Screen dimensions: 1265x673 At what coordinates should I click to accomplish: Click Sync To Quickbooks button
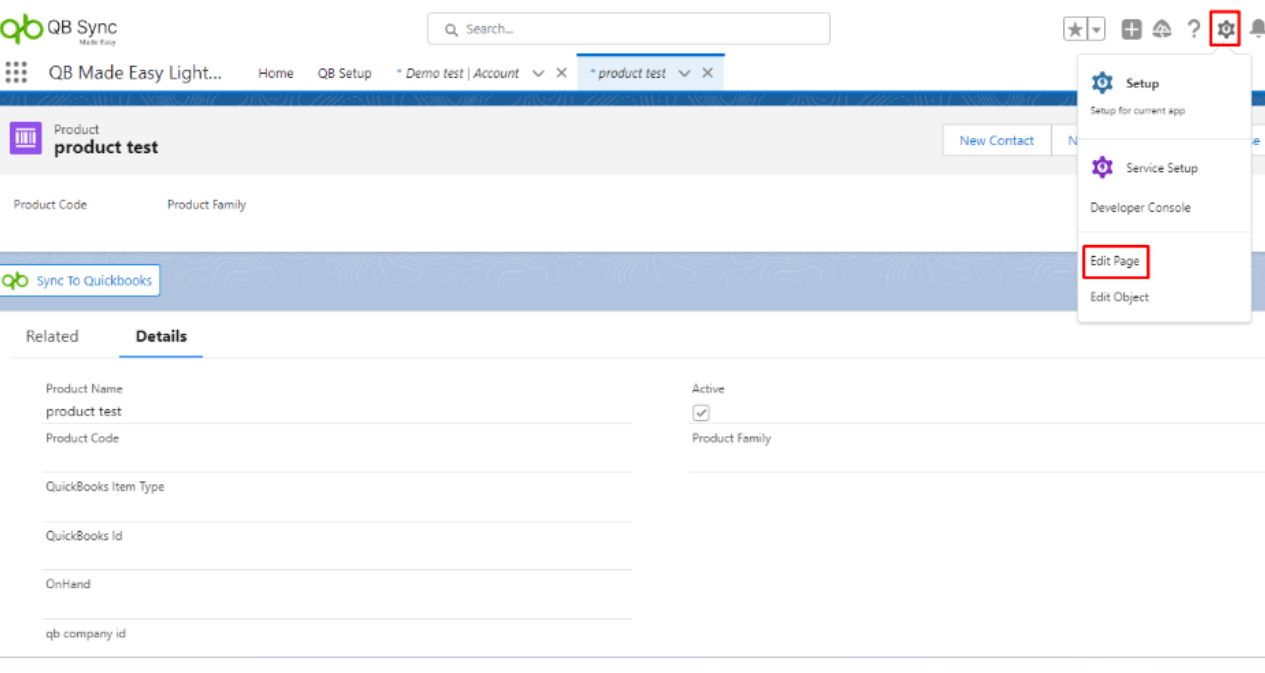click(x=80, y=281)
